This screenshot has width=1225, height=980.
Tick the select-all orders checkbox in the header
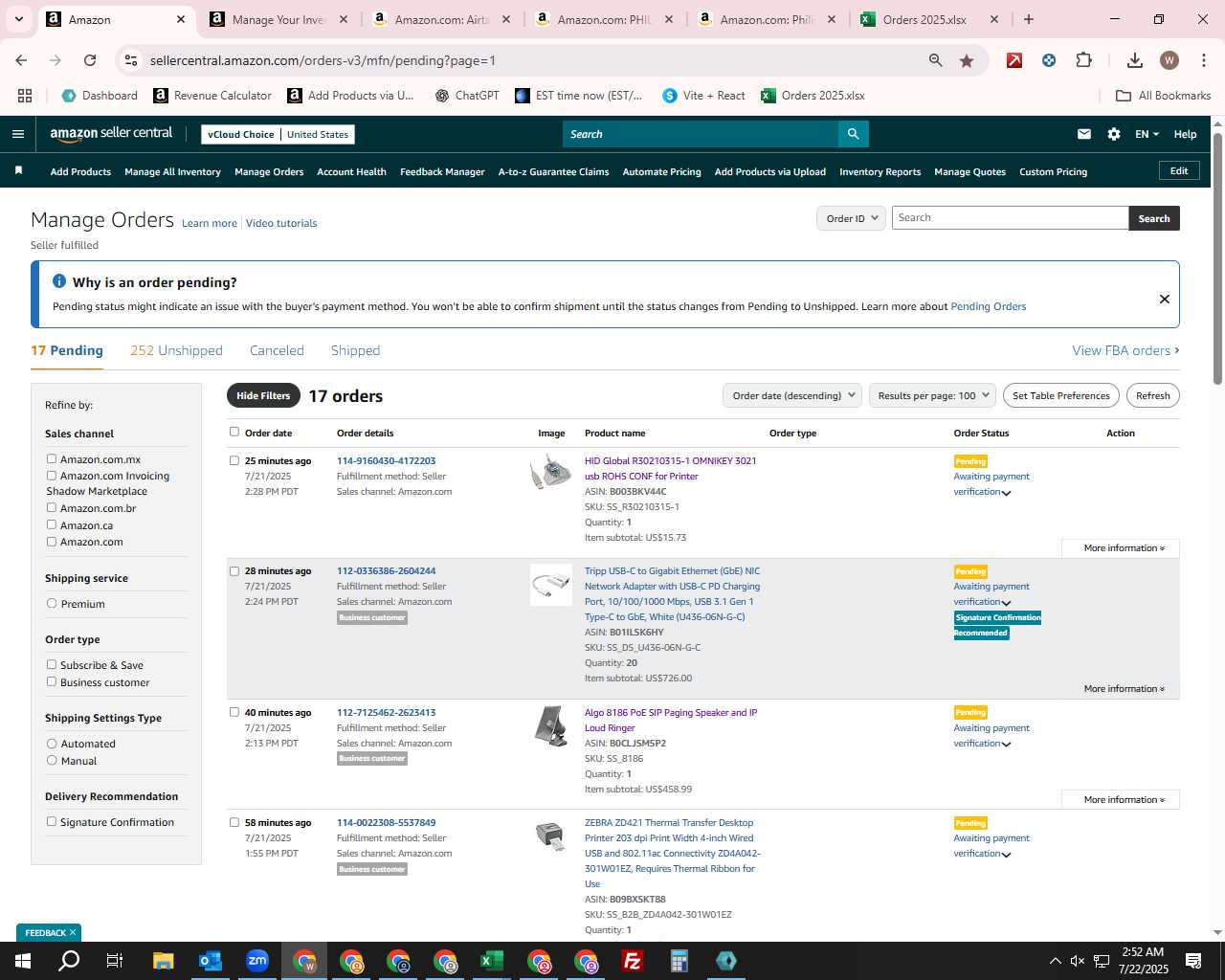coord(234,432)
